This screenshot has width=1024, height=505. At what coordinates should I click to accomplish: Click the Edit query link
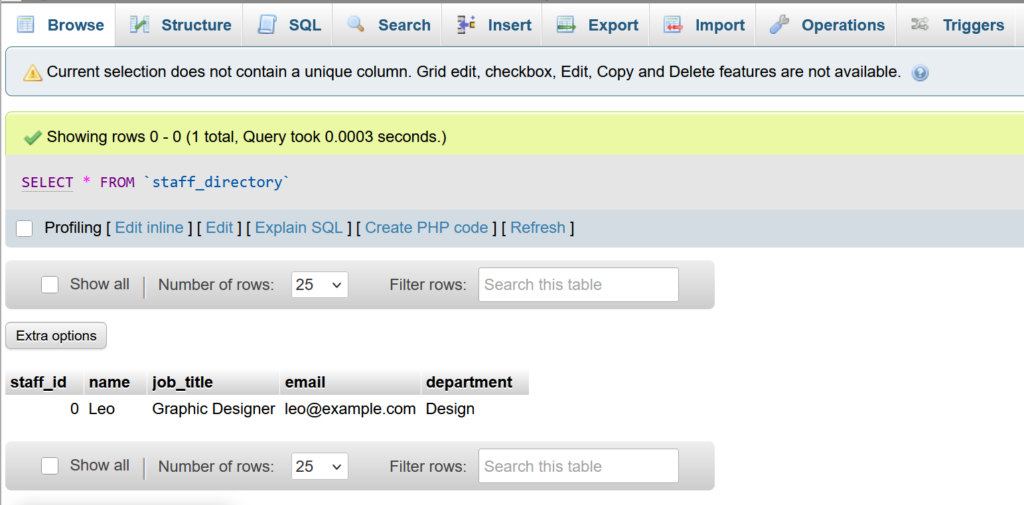tap(219, 228)
